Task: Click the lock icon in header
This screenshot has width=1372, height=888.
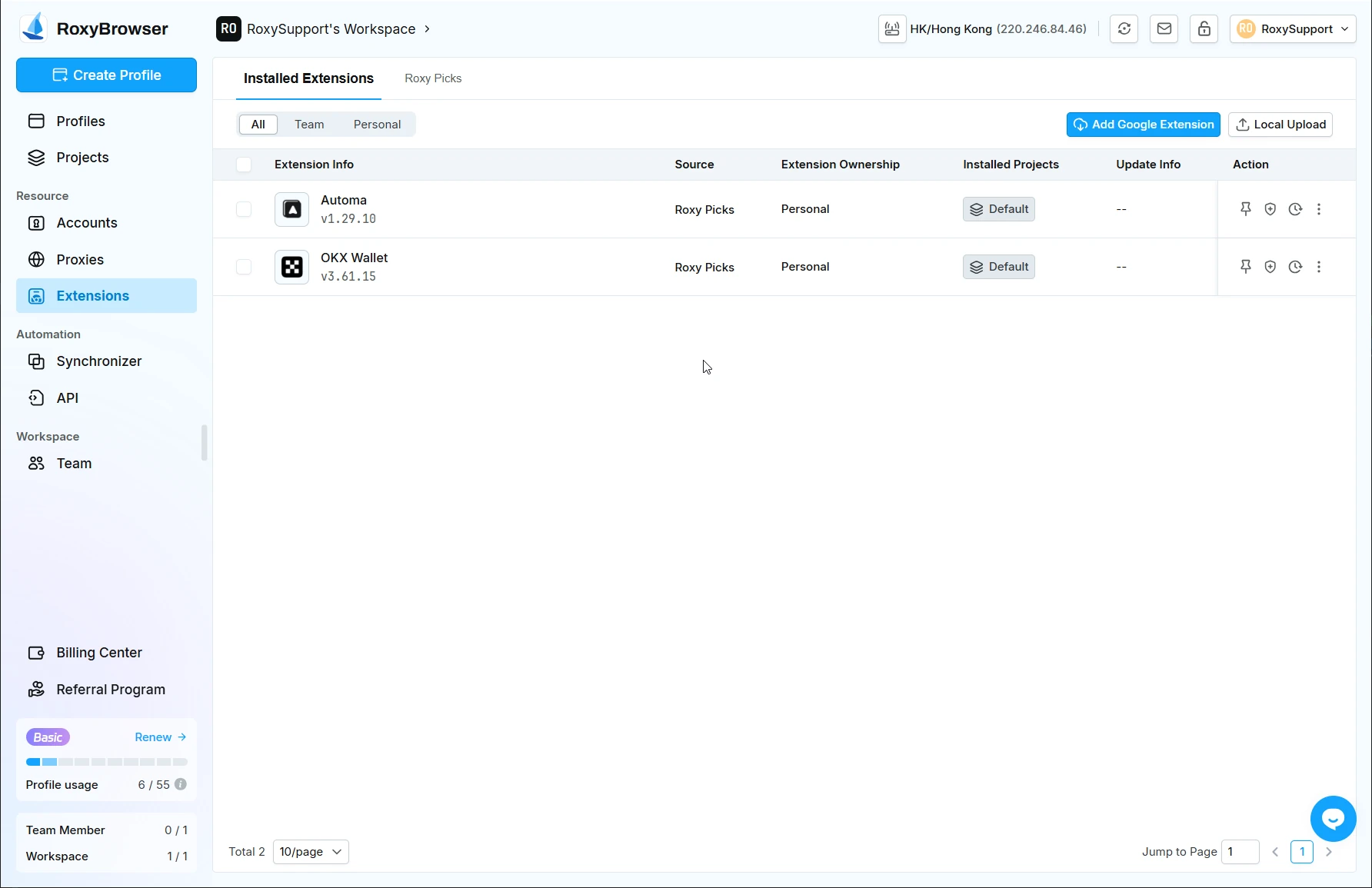Action: tap(1204, 29)
